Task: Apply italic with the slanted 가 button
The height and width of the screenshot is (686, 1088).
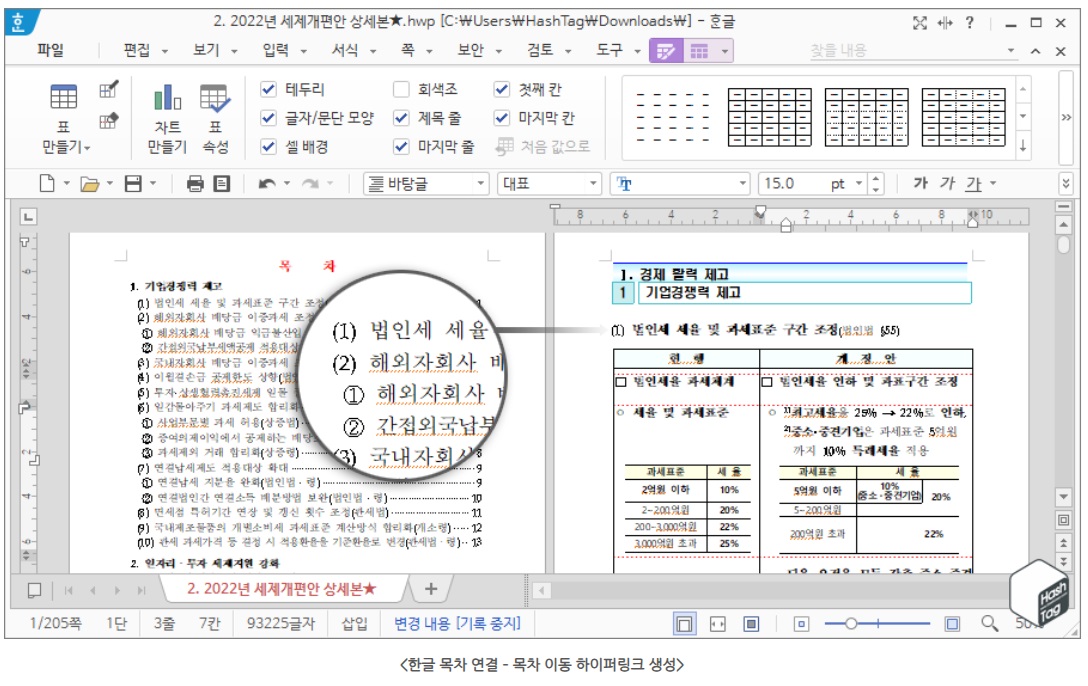Action: [x=948, y=183]
